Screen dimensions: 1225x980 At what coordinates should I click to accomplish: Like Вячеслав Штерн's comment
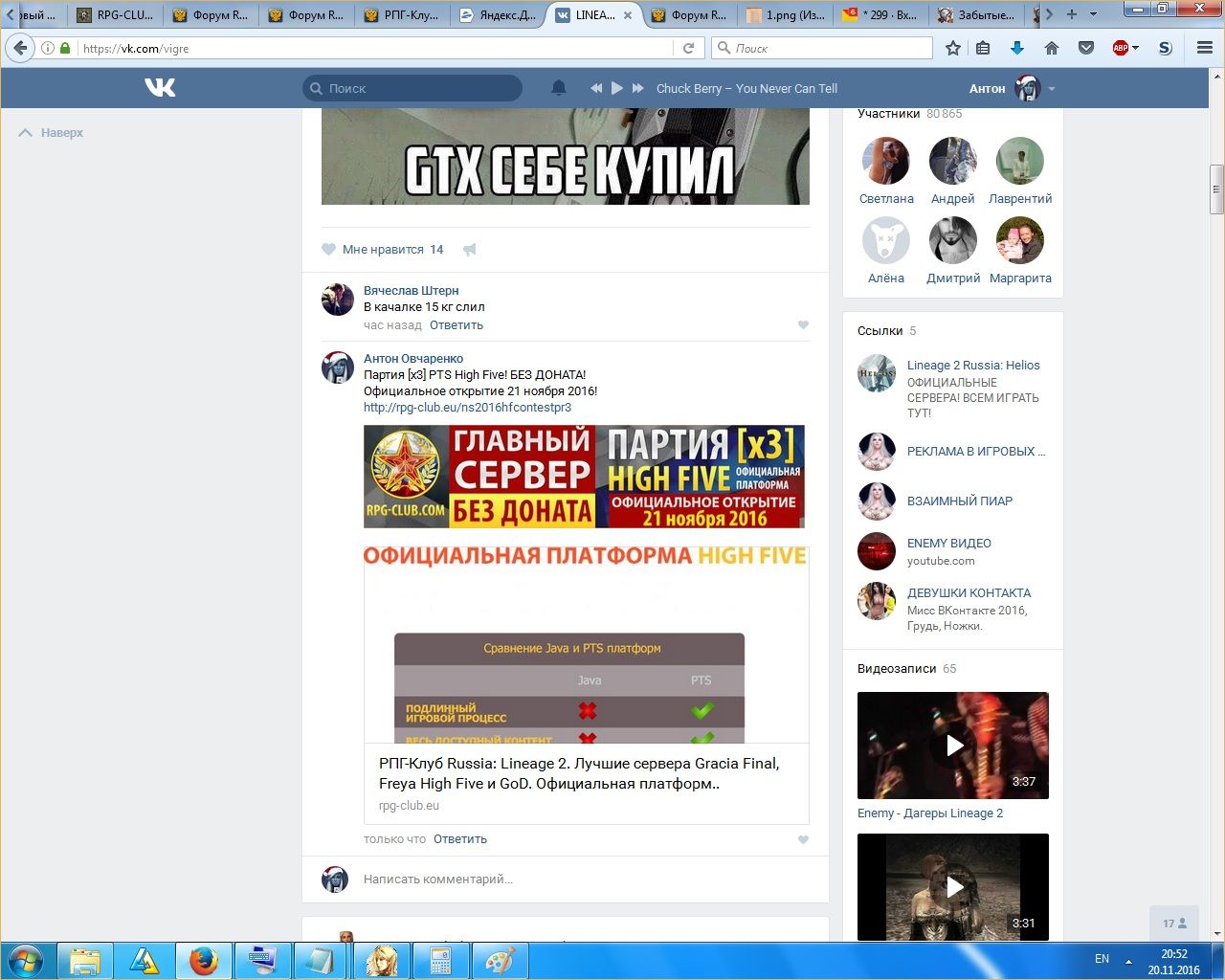[x=803, y=325]
